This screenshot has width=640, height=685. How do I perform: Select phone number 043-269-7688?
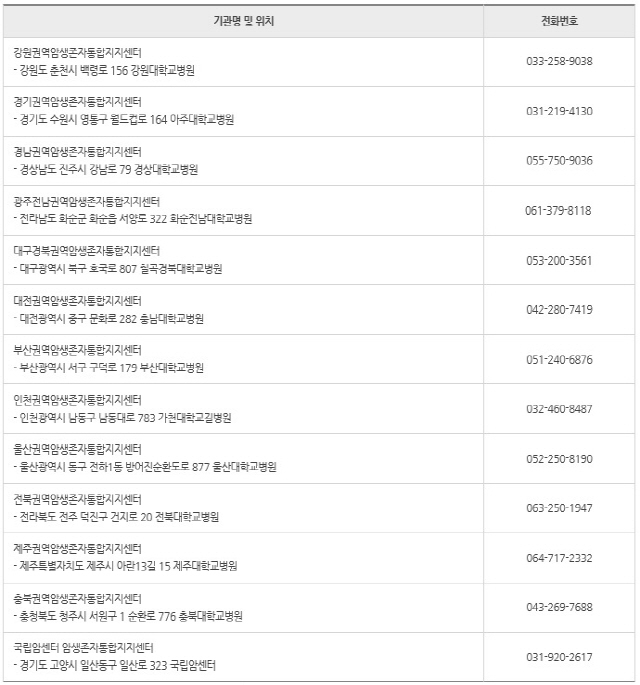(x=559, y=608)
